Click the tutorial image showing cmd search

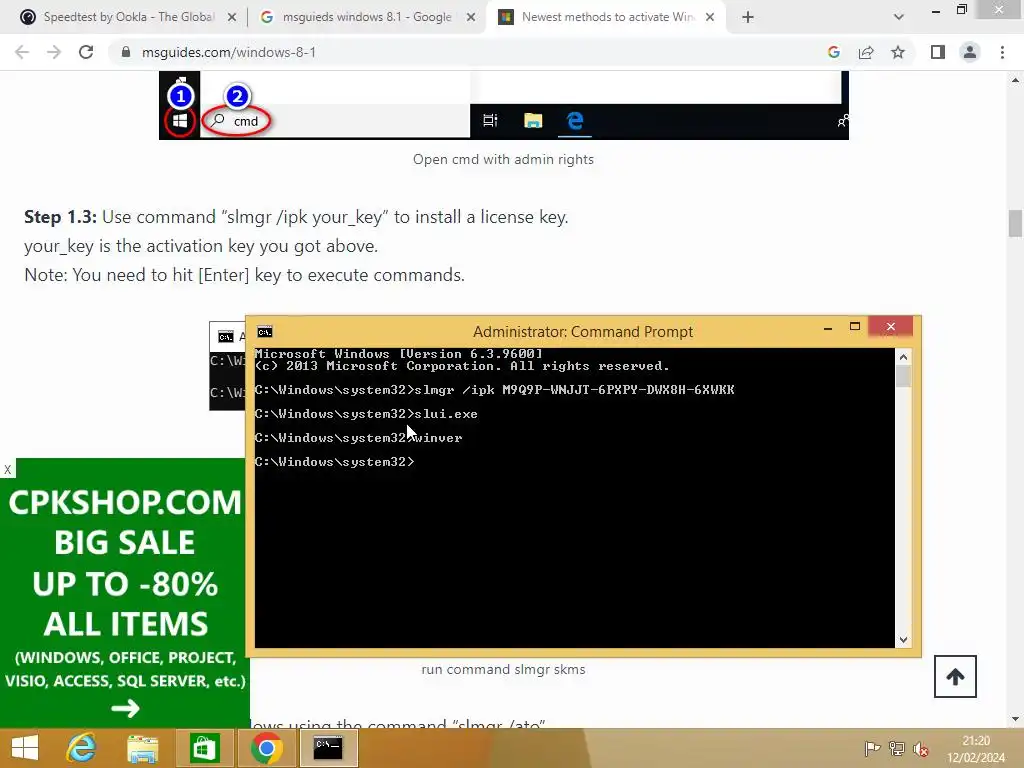click(504, 104)
